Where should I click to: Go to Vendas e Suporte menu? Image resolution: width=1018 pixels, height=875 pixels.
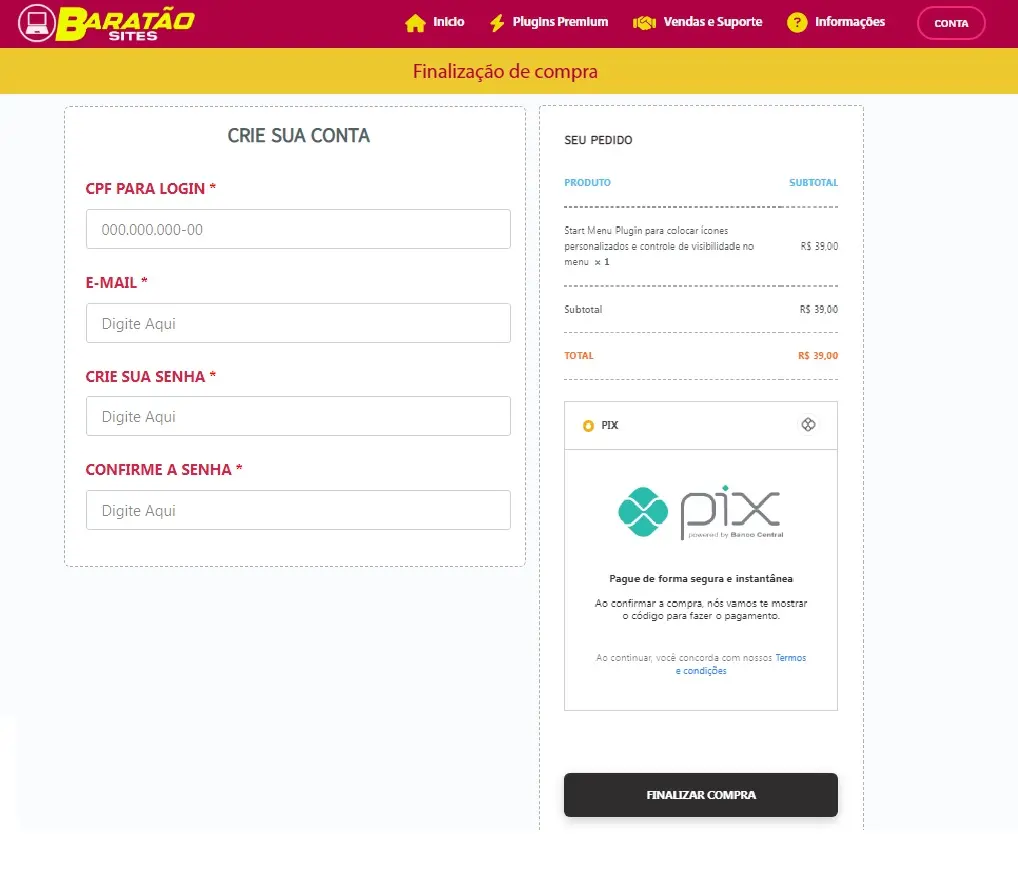[x=712, y=22]
